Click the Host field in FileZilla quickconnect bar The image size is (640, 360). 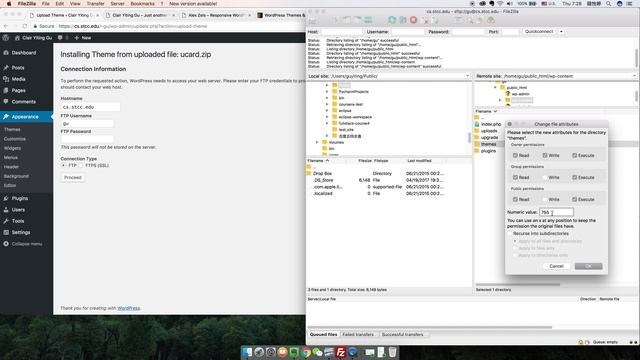341,31
